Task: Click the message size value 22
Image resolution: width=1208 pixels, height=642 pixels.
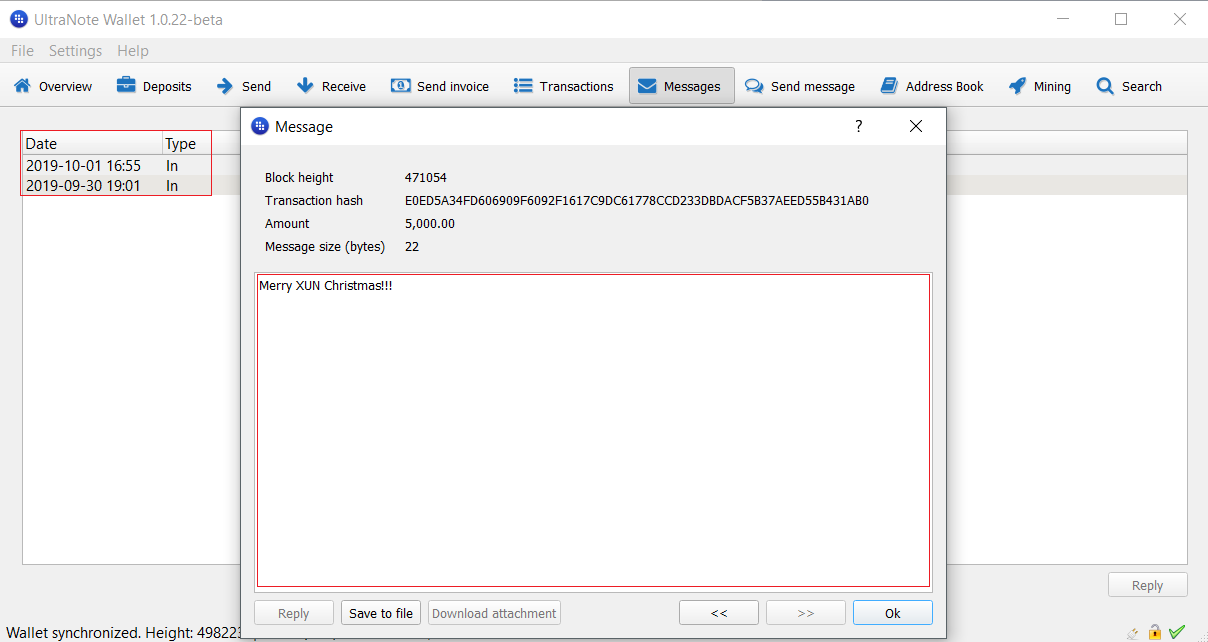Action: pyautogui.click(x=412, y=246)
